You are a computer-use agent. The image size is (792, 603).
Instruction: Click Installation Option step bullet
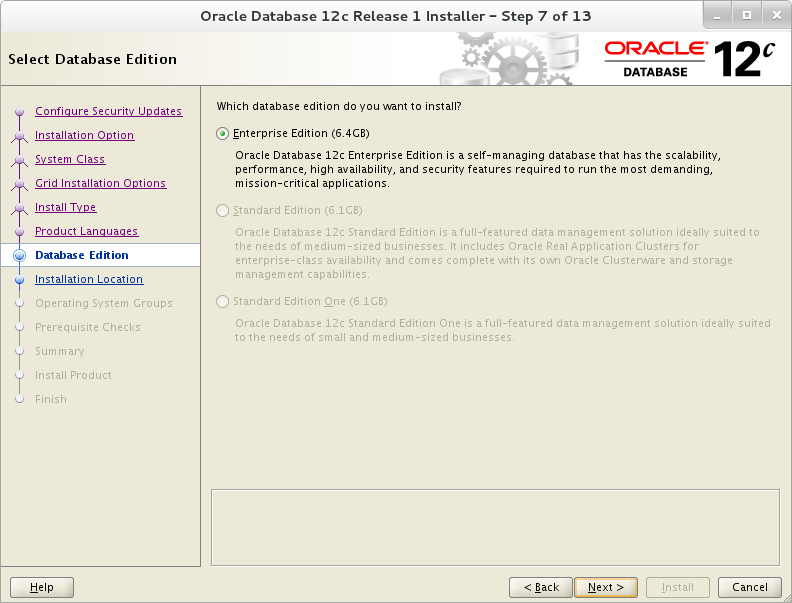pos(20,136)
